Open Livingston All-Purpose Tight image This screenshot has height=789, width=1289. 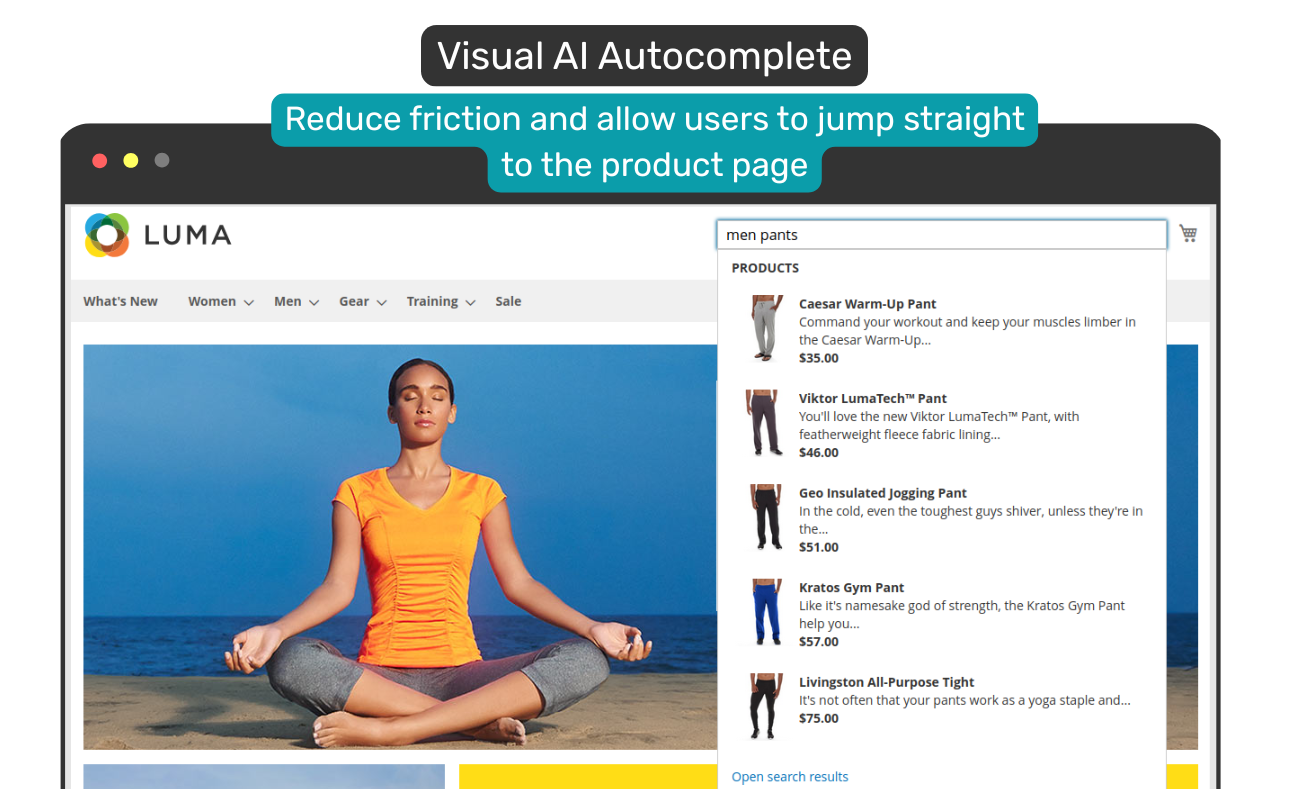point(765,706)
